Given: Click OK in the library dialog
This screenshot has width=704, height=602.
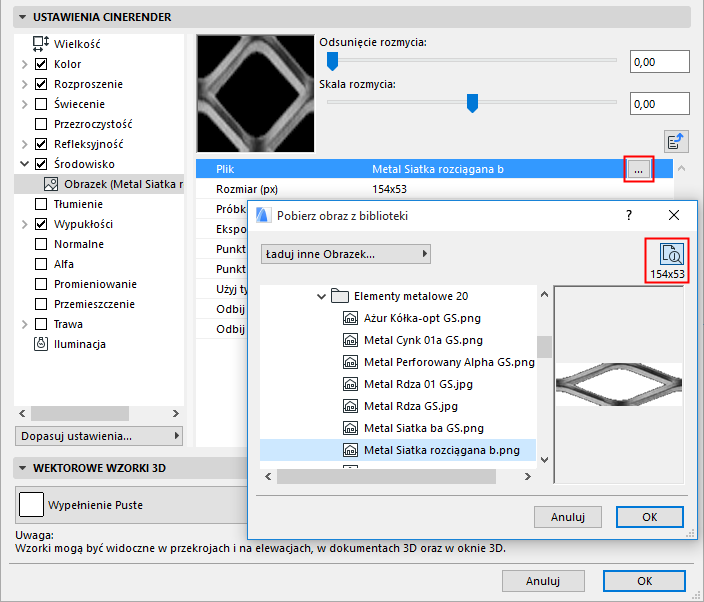Looking at the screenshot, I should (650, 517).
